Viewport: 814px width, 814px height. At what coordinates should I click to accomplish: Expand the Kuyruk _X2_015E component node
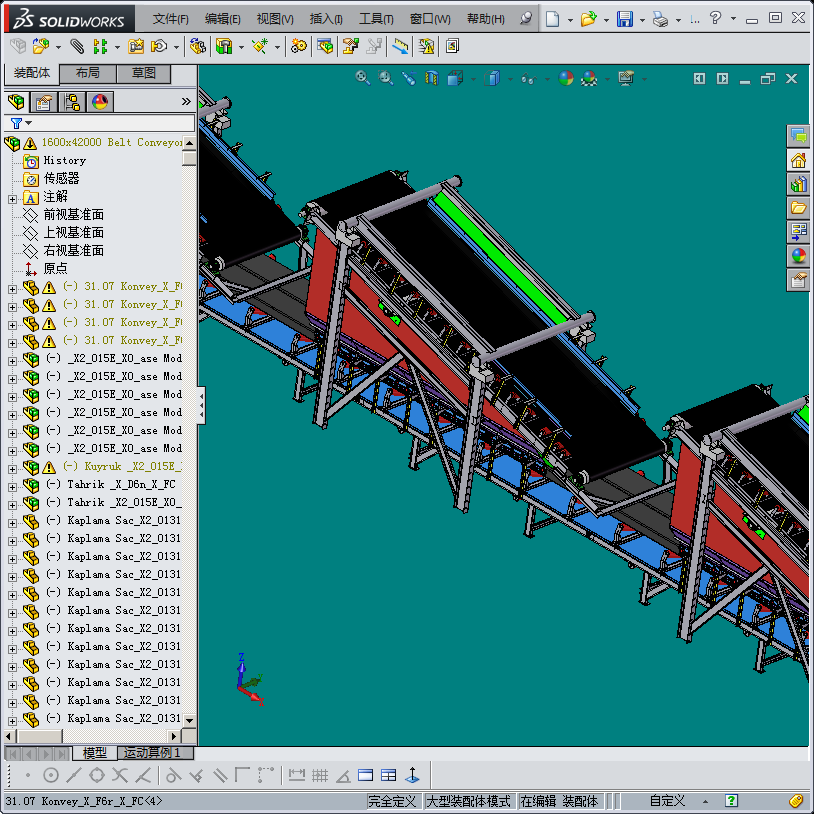pyautogui.click(x=12, y=467)
